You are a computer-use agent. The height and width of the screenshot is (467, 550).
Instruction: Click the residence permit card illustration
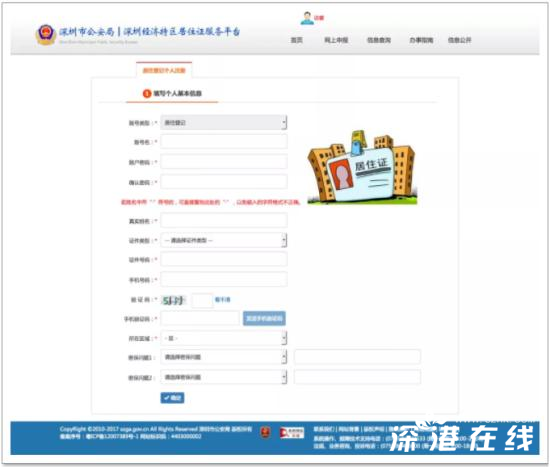362,167
